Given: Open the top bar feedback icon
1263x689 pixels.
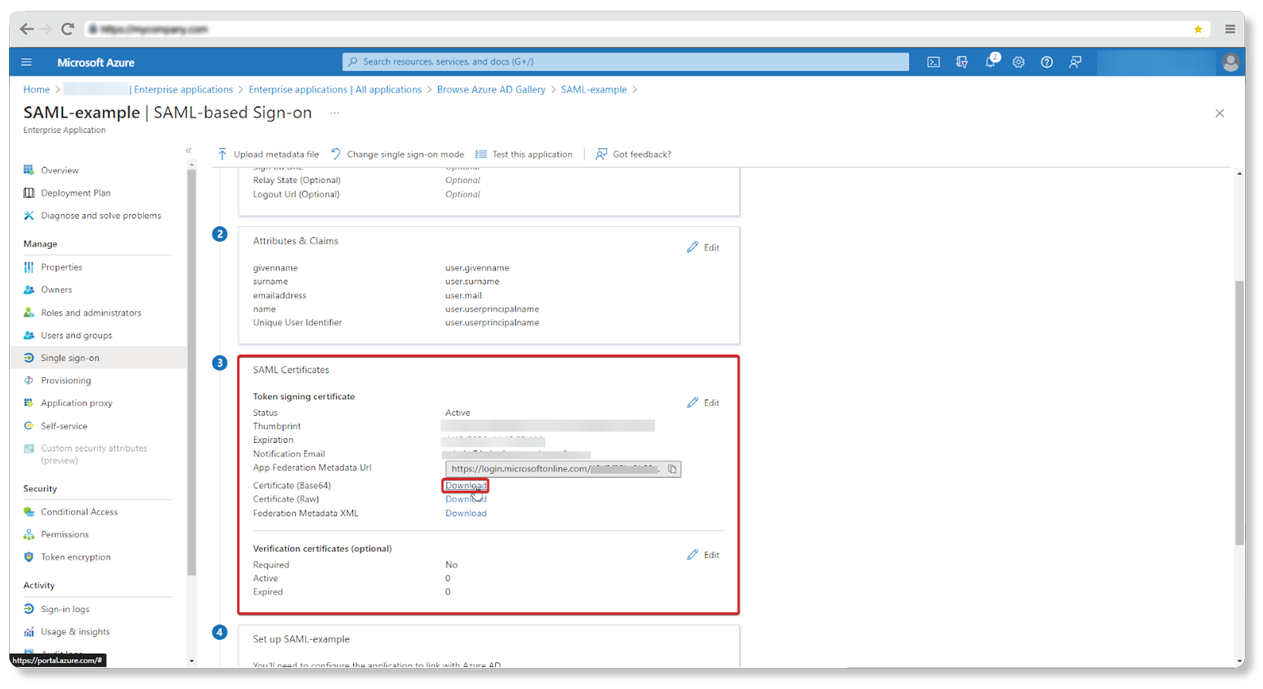Looking at the screenshot, I should pyautogui.click(x=1075, y=62).
